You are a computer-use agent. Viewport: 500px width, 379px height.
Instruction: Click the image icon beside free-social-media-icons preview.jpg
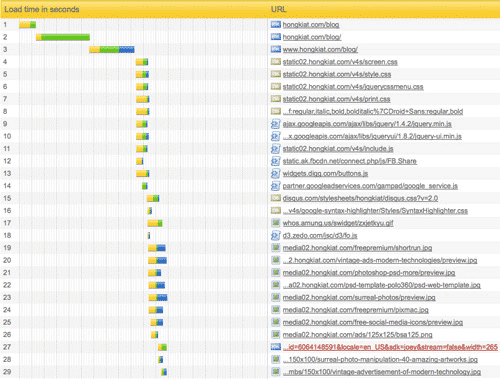click(x=276, y=322)
